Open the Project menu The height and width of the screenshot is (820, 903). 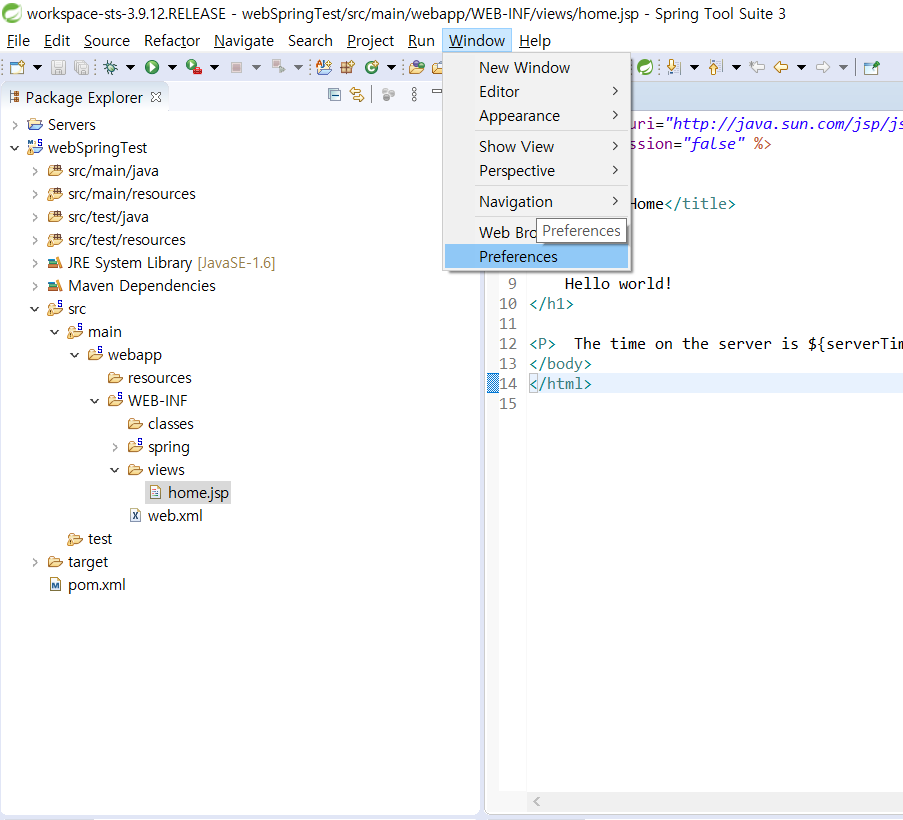click(370, 41)
